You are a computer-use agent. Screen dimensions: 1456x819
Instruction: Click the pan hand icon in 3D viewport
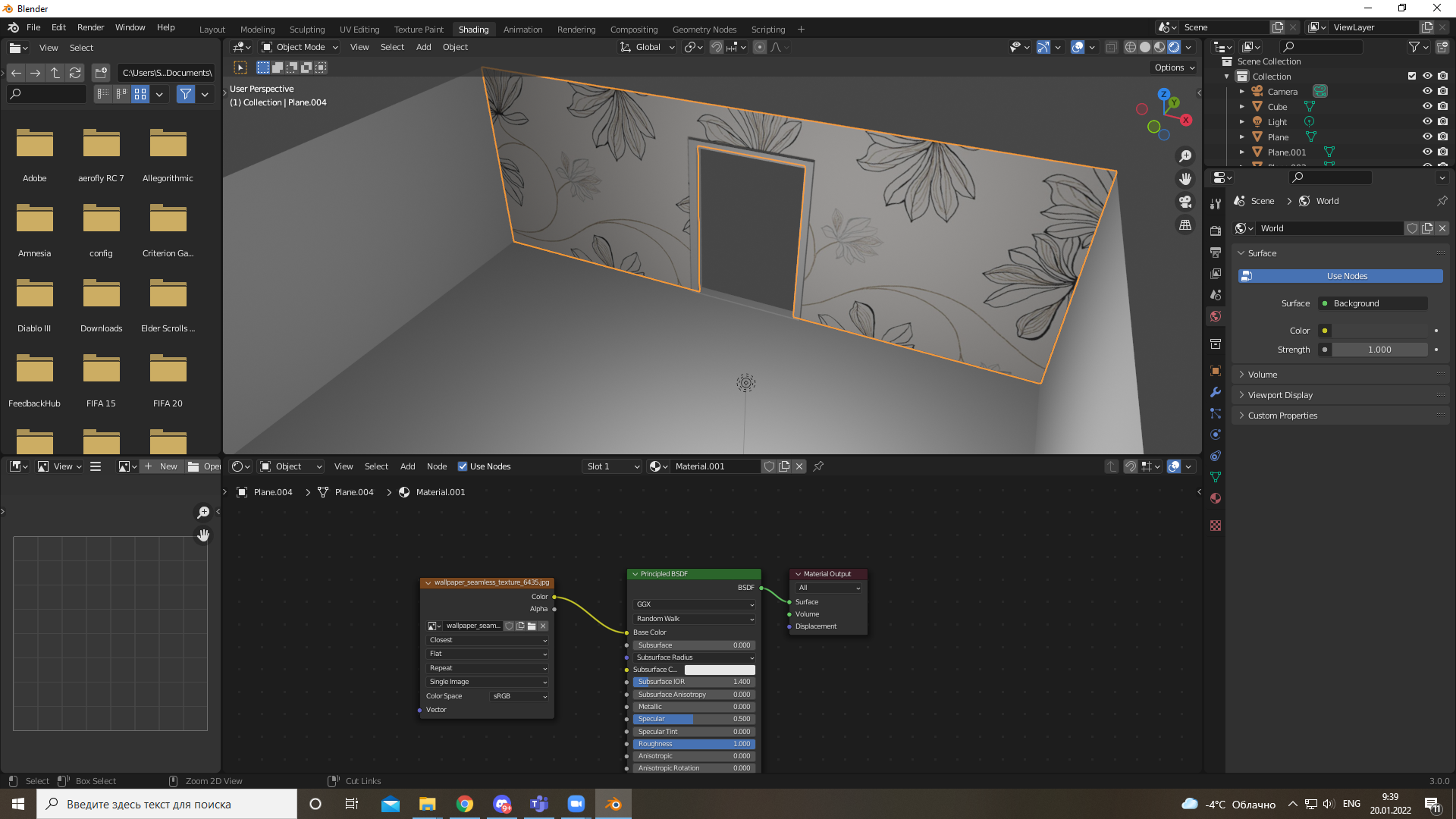pos(1185,179)
